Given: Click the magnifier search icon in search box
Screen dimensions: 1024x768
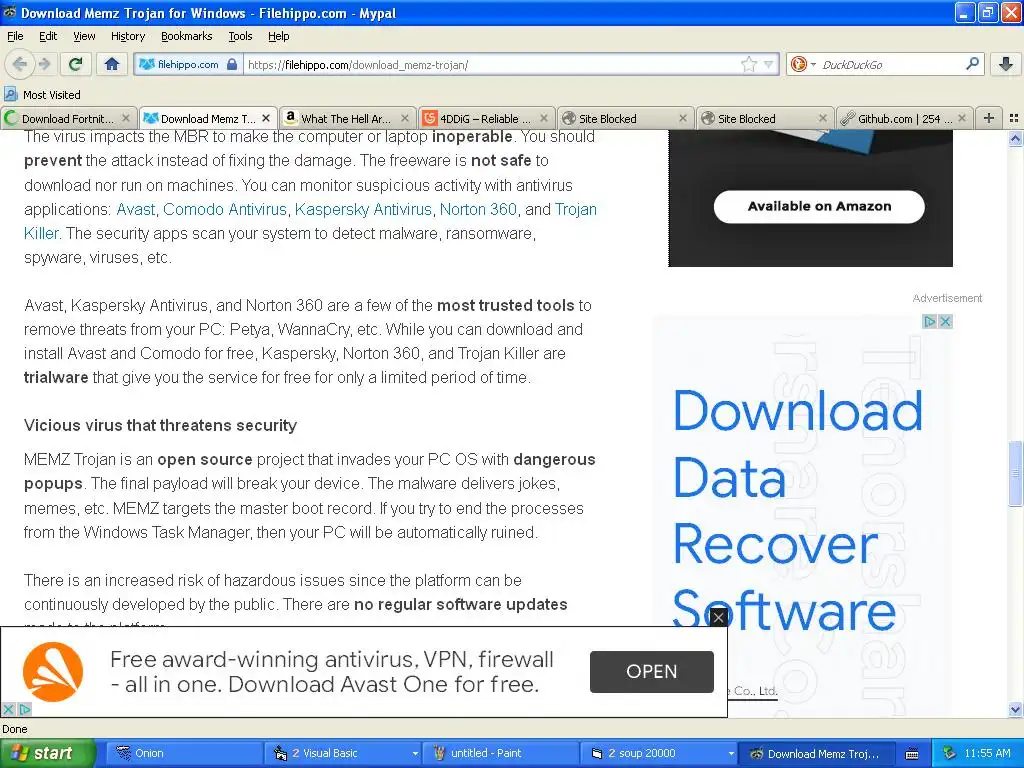Looking at the screenshot, I should point(972,64).
